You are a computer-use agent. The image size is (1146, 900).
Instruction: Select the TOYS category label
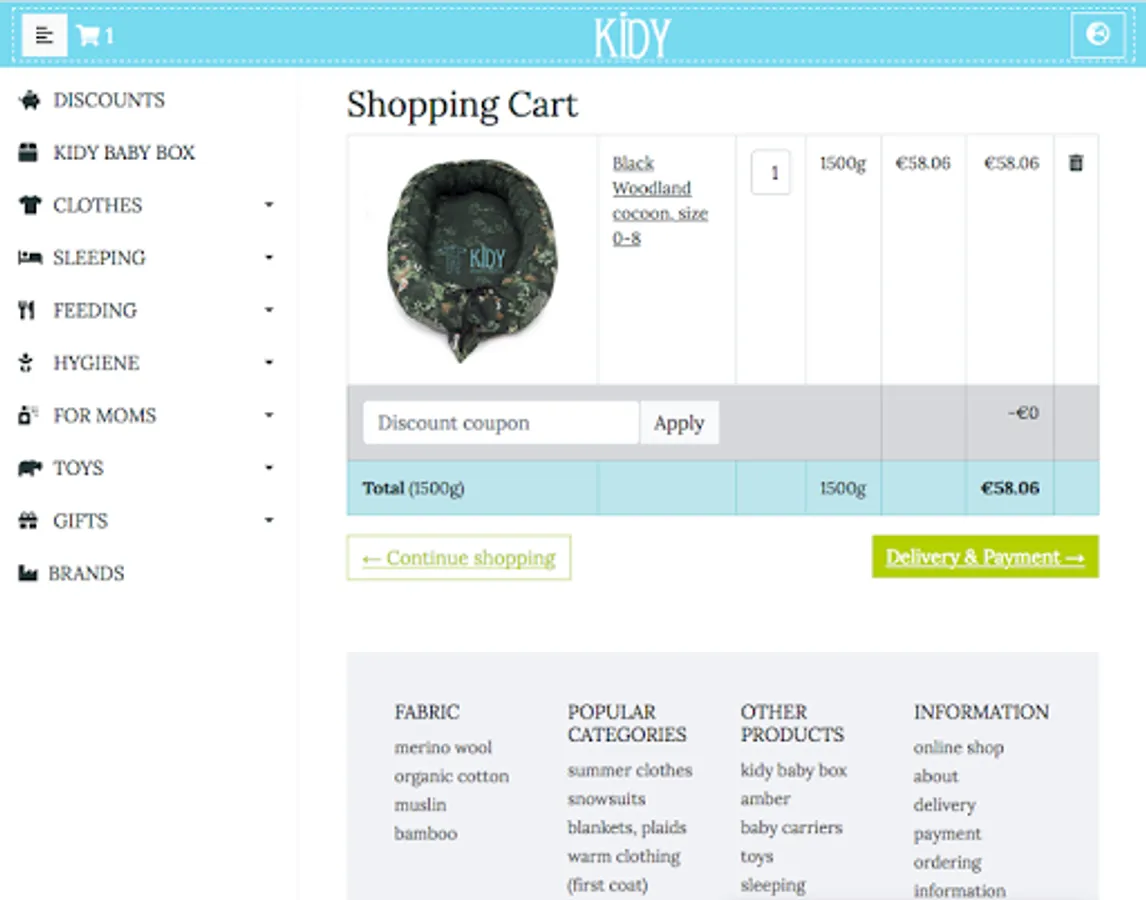[x=78, y=468]
